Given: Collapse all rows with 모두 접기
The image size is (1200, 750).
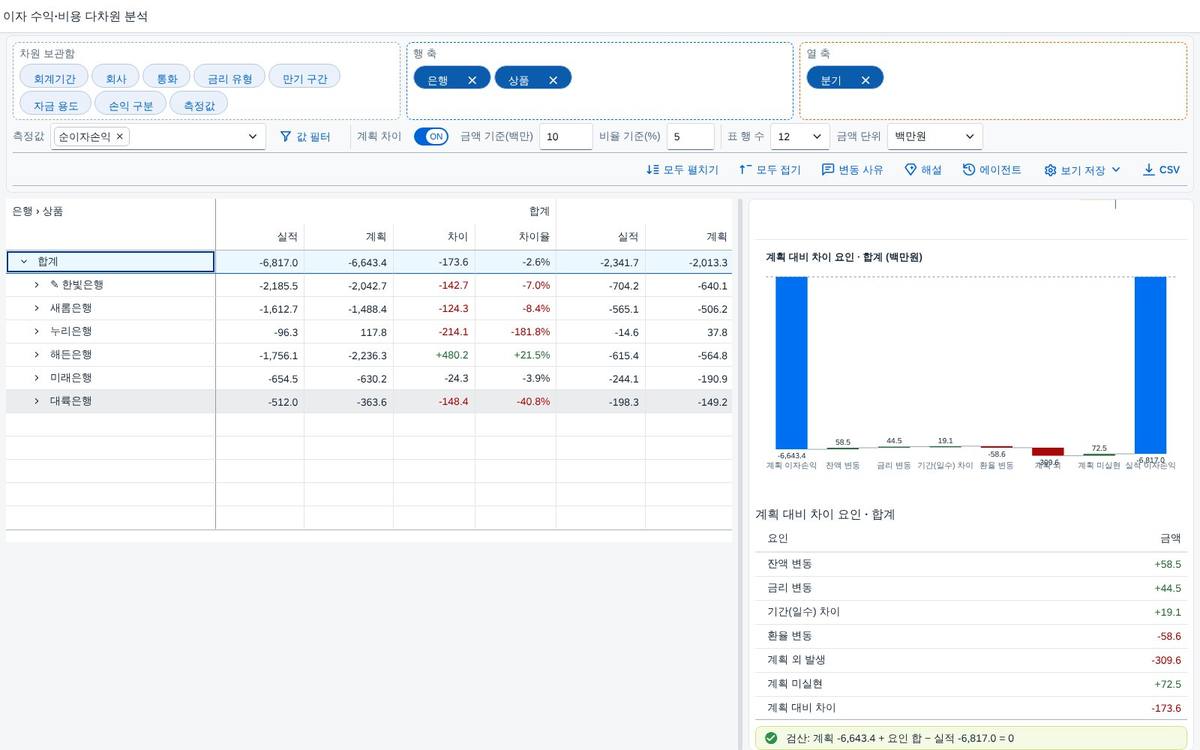Looking at the screenshot, I should (x=769, y=170).
